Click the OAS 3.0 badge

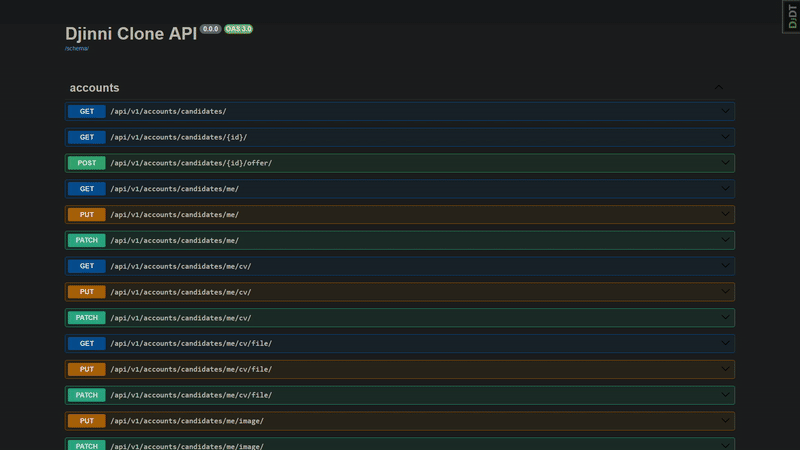click(x=238, y=29)
